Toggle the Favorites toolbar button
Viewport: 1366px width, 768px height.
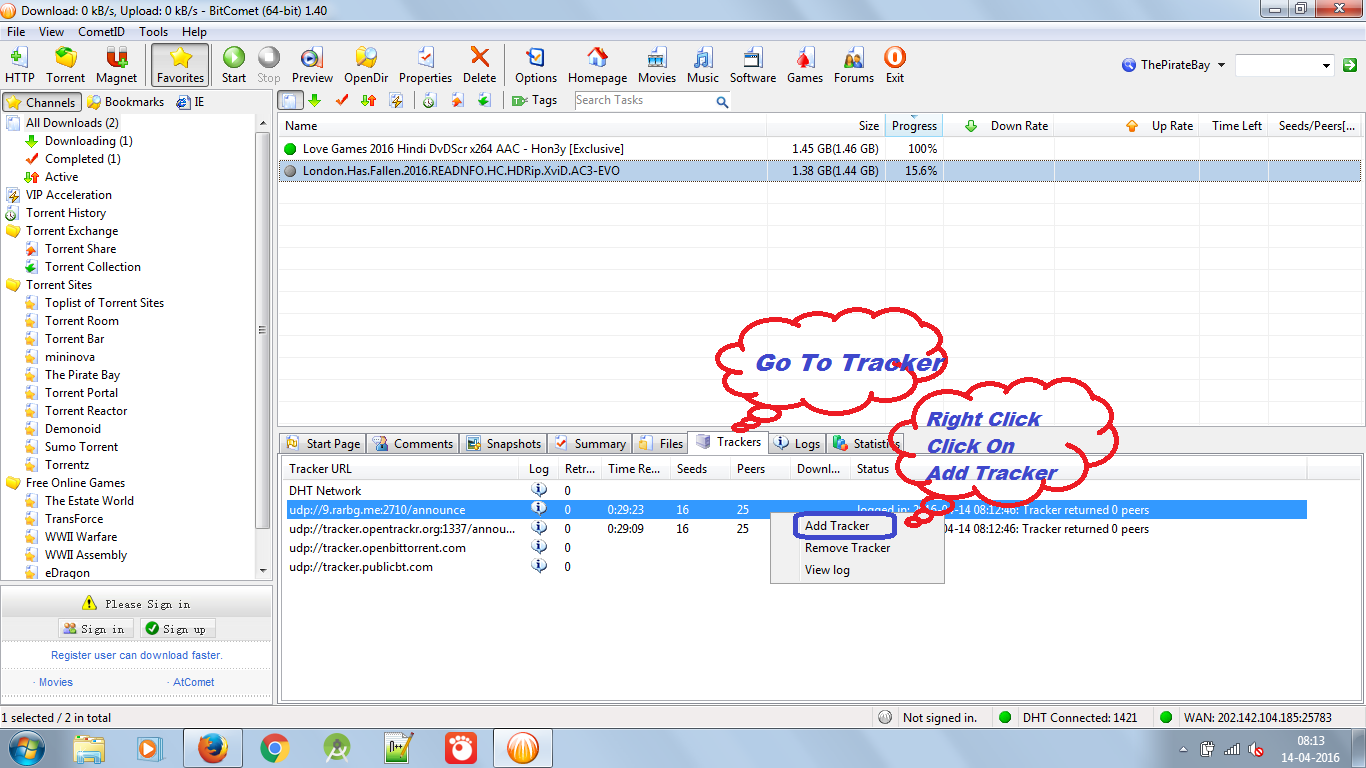pos(180,65)
